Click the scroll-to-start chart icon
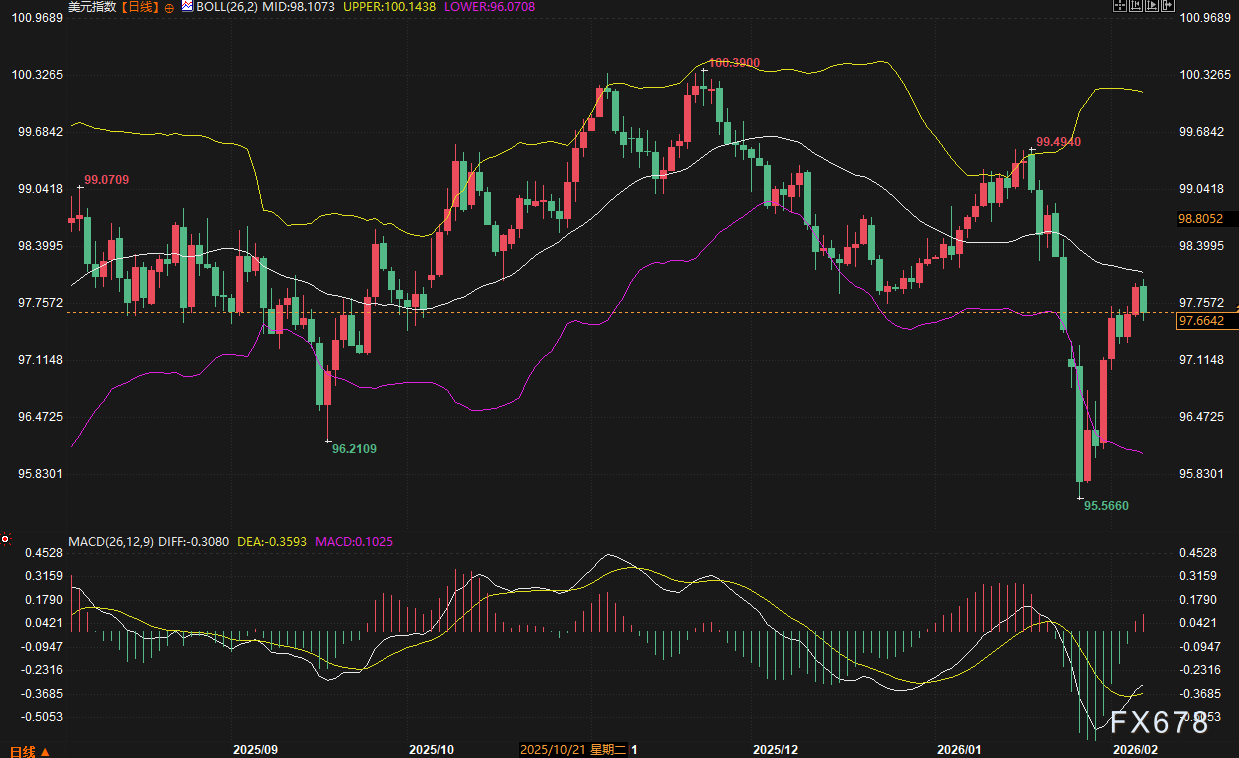The height and width of the screenshot is (758, 1239). click(x=1135, y=6)
